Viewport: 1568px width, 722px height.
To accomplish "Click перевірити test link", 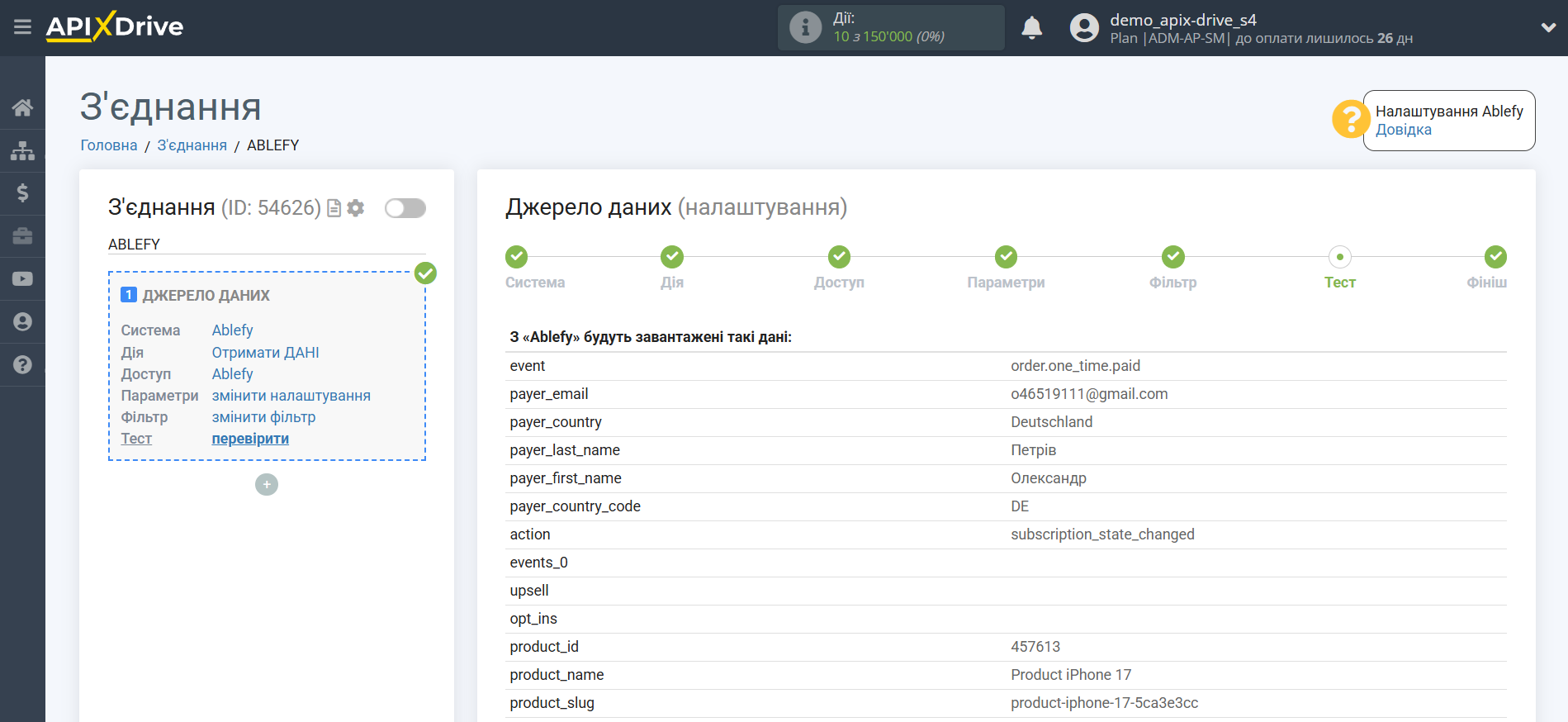I will point(250,439).
